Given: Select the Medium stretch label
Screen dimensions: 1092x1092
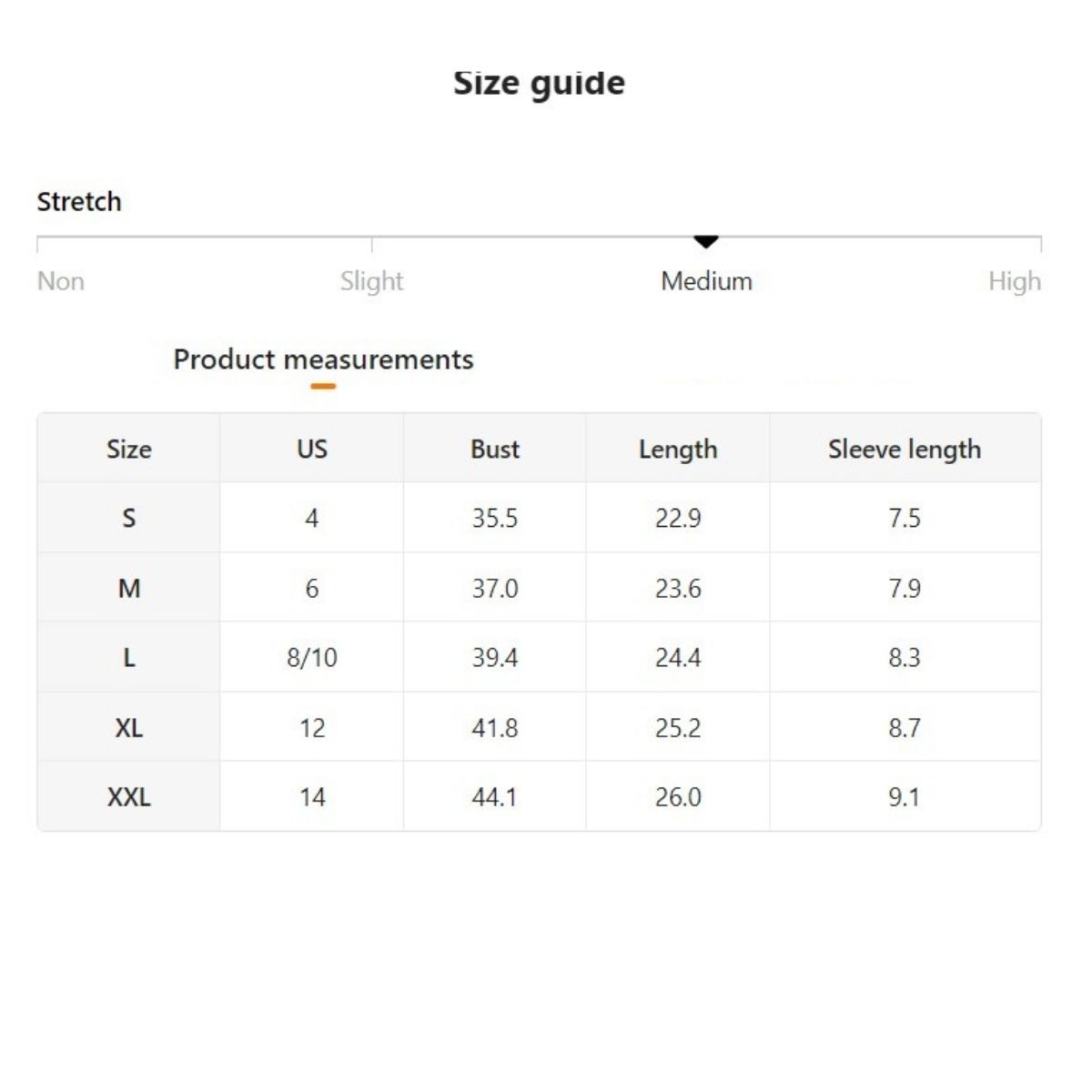Looking at the screenshot, I should 706,281.
